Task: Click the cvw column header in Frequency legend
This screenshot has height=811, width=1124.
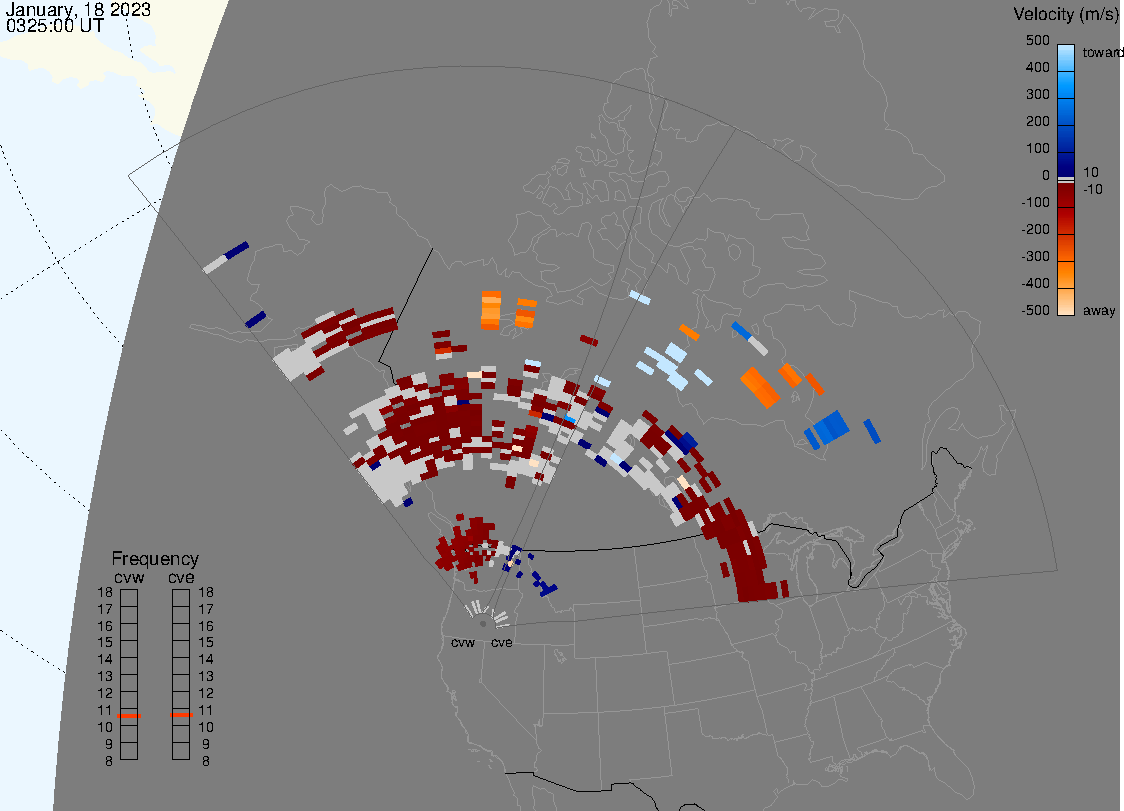Action: click(x=129, y=576)
